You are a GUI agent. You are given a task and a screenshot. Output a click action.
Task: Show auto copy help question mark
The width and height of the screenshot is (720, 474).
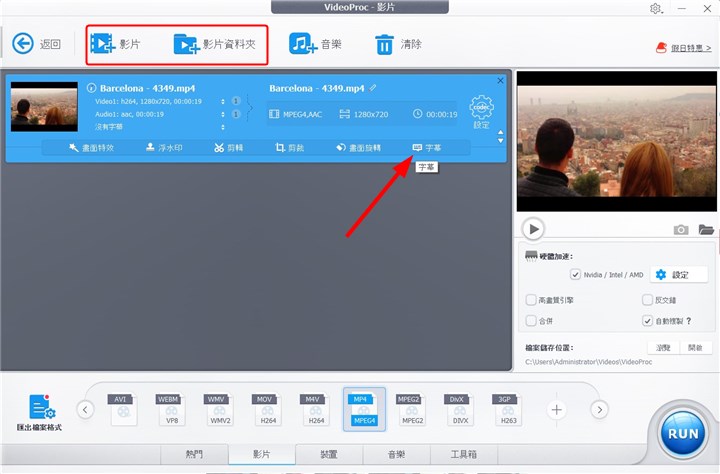point(689,321)
